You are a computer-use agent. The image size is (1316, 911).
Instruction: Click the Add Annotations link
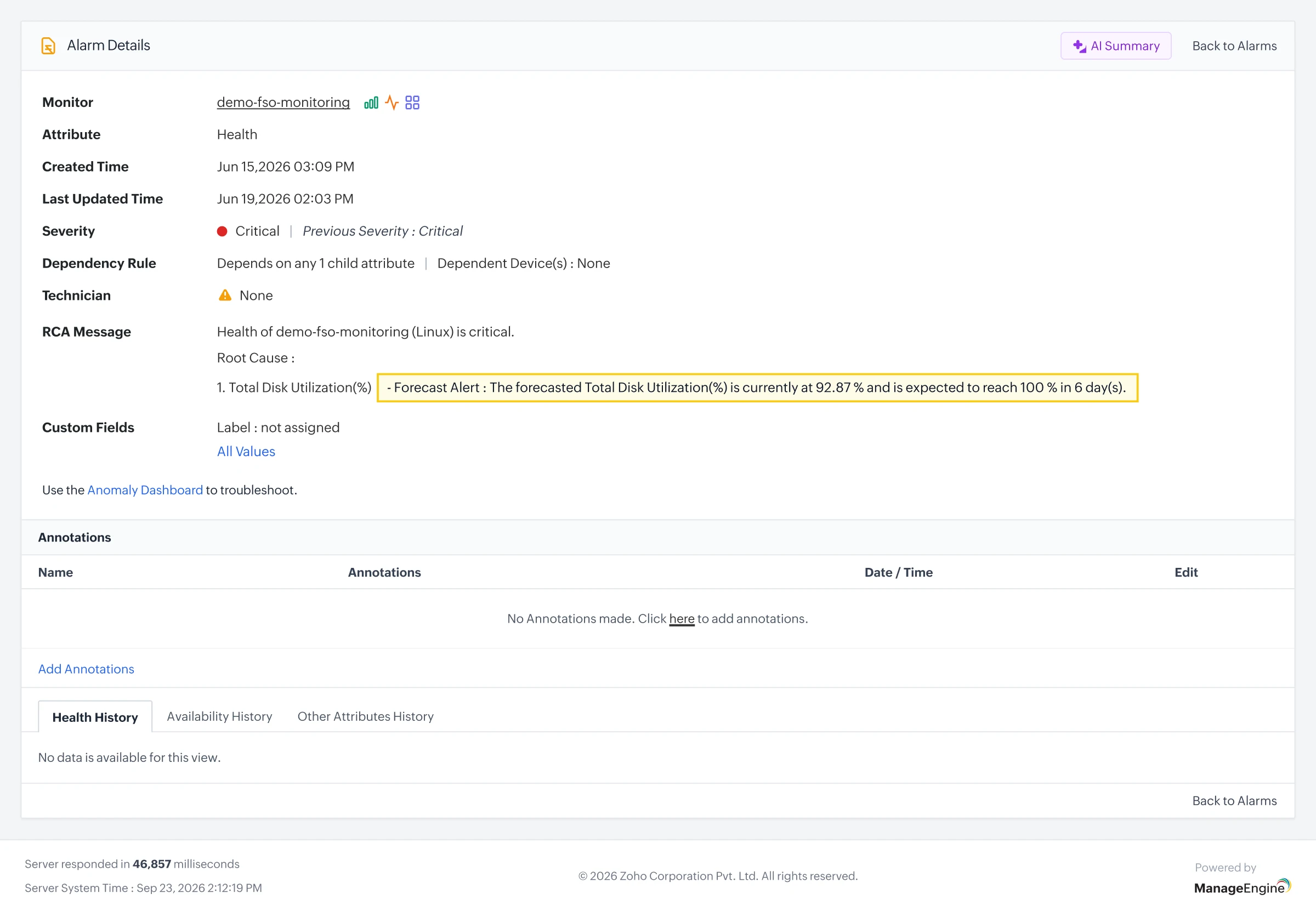coord(86,669)
